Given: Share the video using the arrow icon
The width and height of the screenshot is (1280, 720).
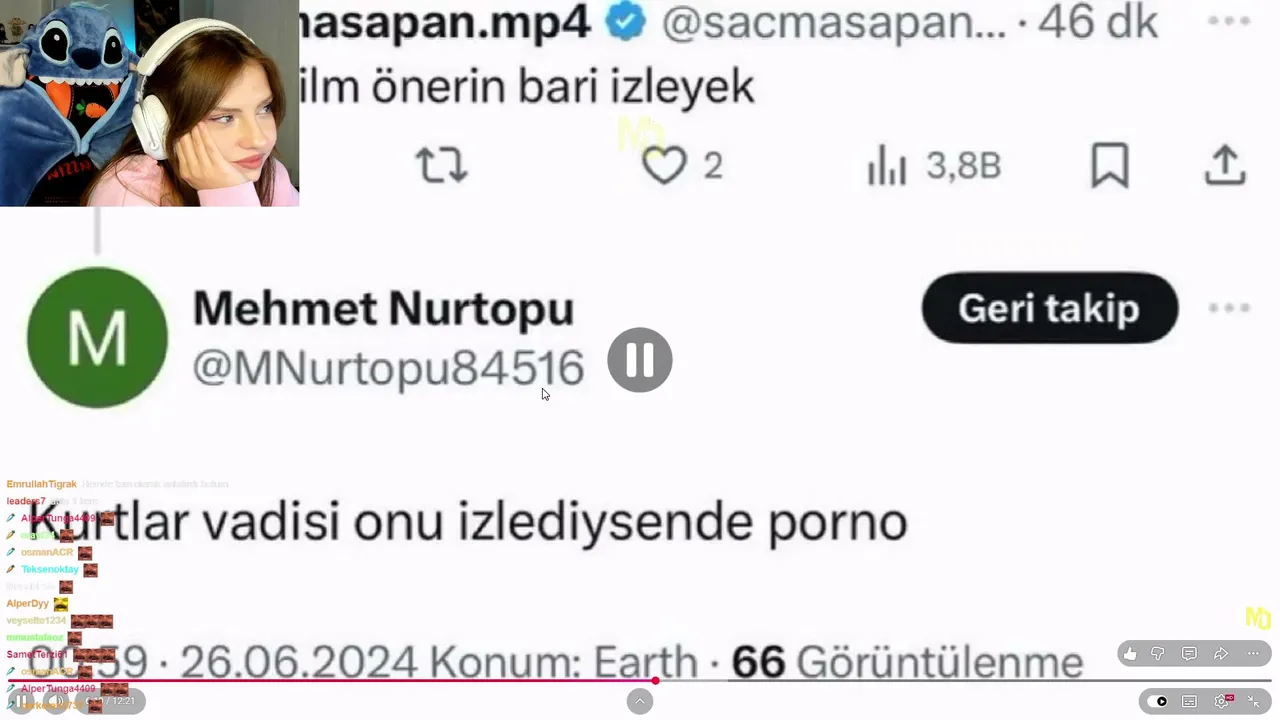Looking at the screenshot, I should [x=1221, y=654].
